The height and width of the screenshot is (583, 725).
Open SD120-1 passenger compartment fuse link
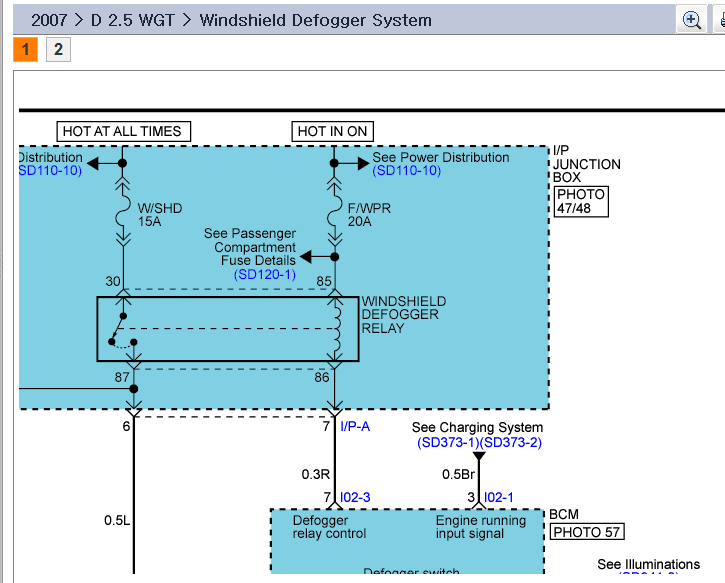coord(265,274)
